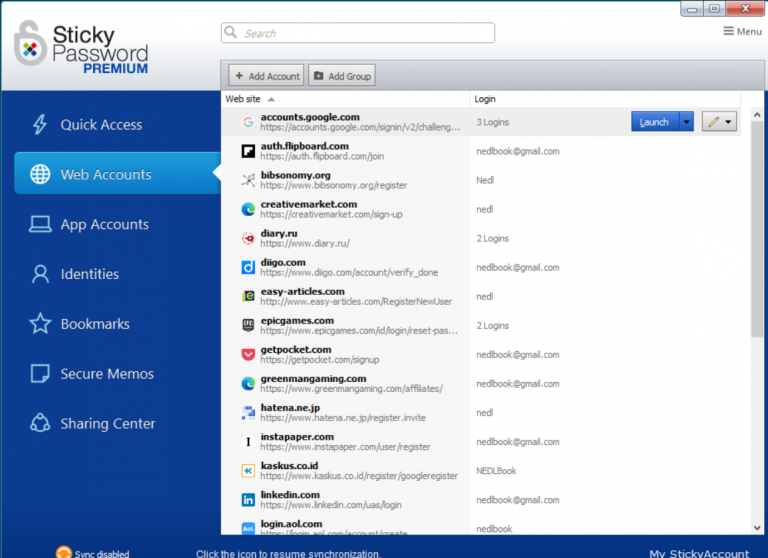Click the https://www.linkedin.com/uas/login URL
Viewport: 768px width, 558px height.
coord(331,505)
